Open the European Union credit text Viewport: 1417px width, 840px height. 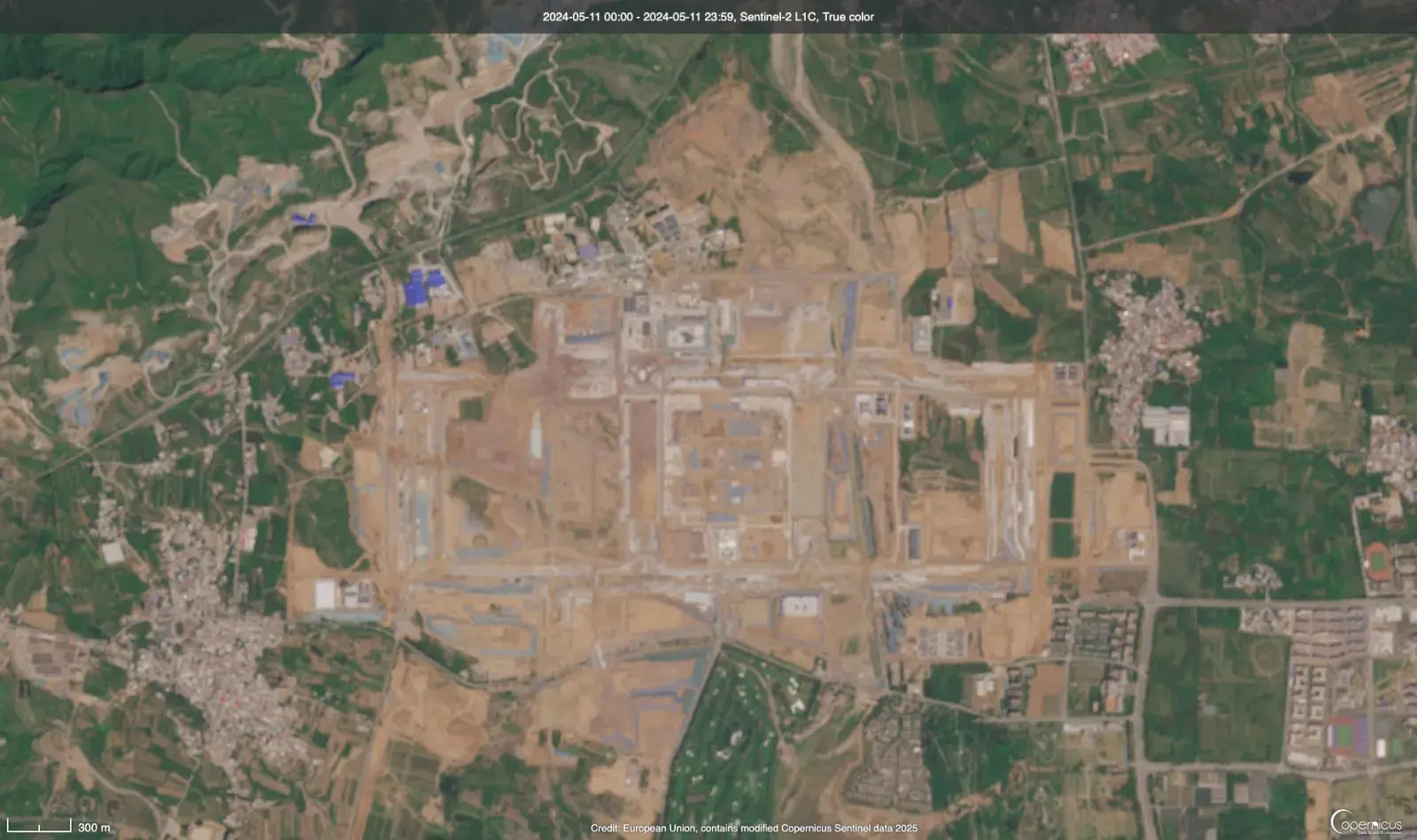[x=754, y=828]
